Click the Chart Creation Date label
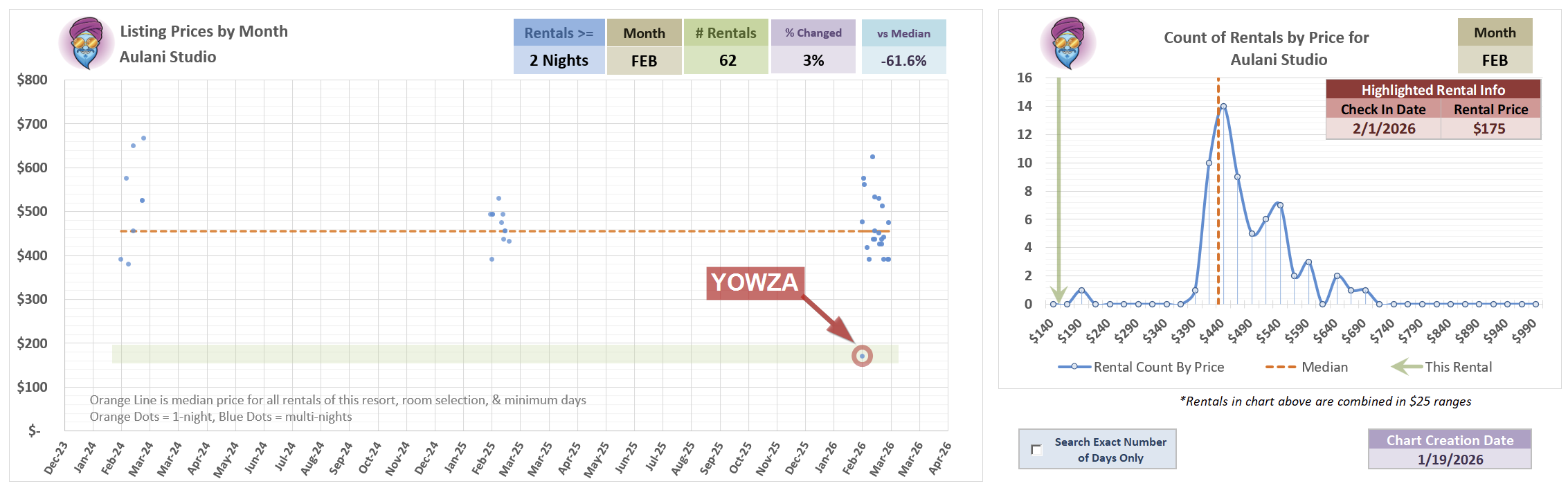This screenshot has width=1568, height=488. pyautogui.click(x=1450, y=440)
